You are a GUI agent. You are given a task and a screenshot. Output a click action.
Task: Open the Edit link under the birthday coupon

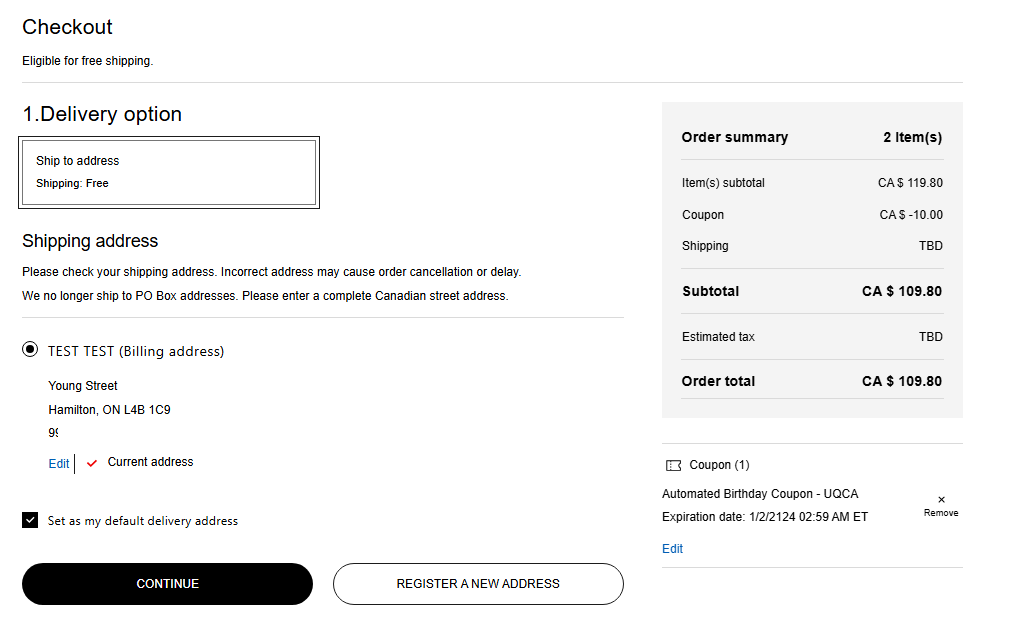672,549
